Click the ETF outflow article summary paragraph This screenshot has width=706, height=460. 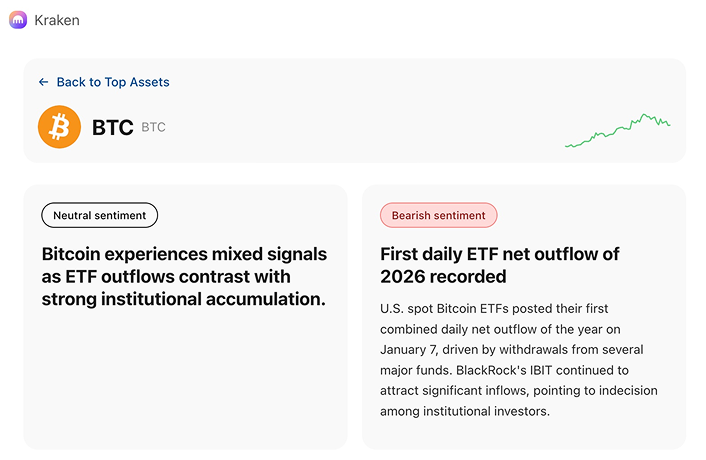[x=512, y=360]
